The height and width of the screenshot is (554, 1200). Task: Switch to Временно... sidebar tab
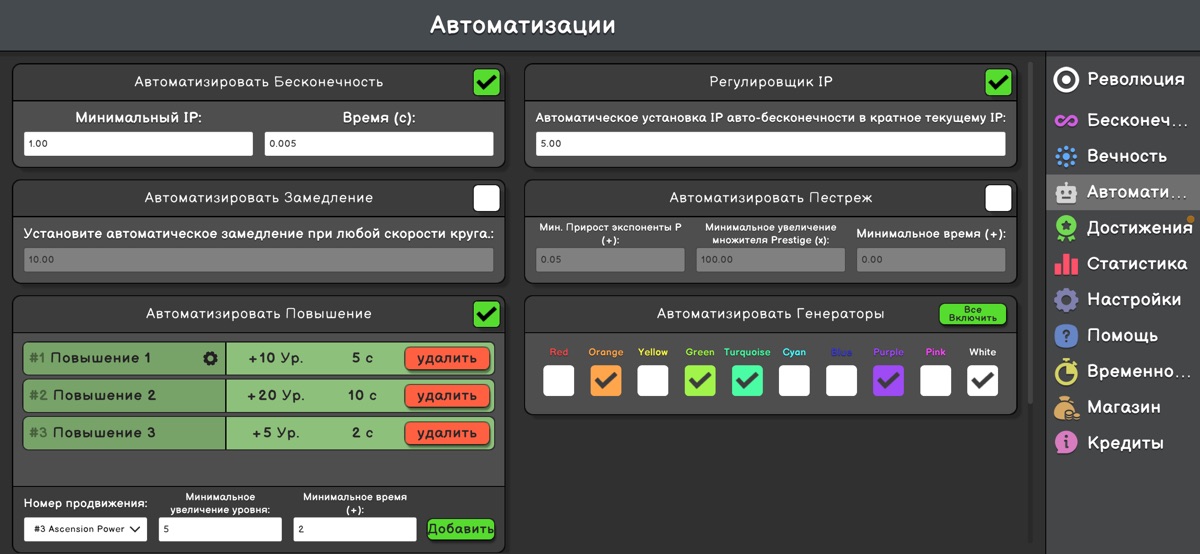click(1120, 372)
